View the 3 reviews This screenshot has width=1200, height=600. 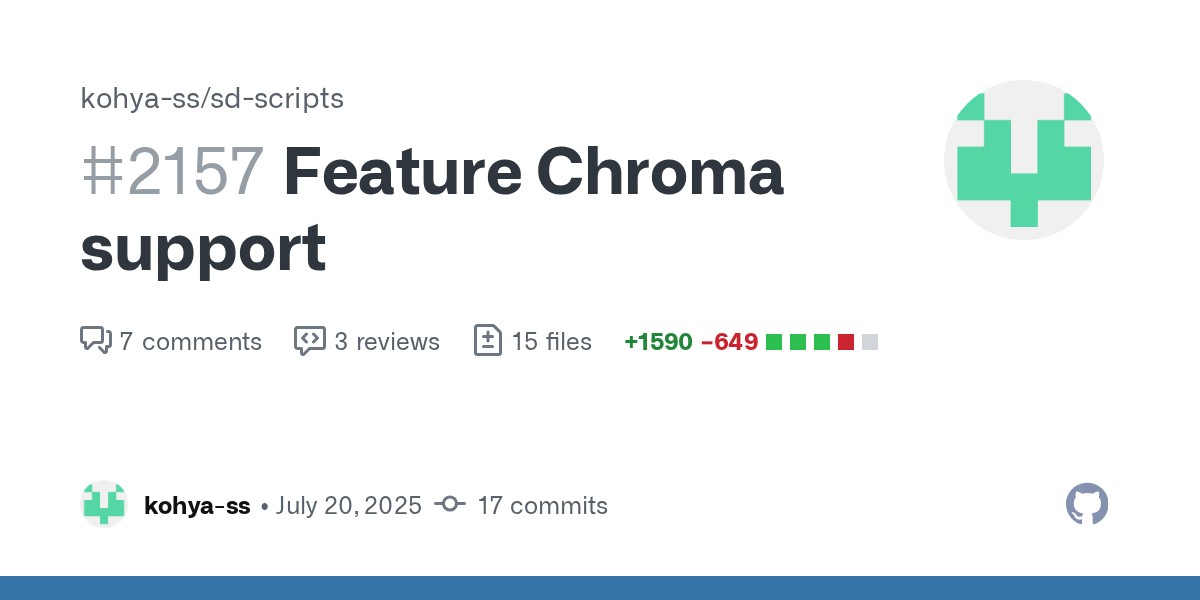pyautogui.click(x=387, y=342)
